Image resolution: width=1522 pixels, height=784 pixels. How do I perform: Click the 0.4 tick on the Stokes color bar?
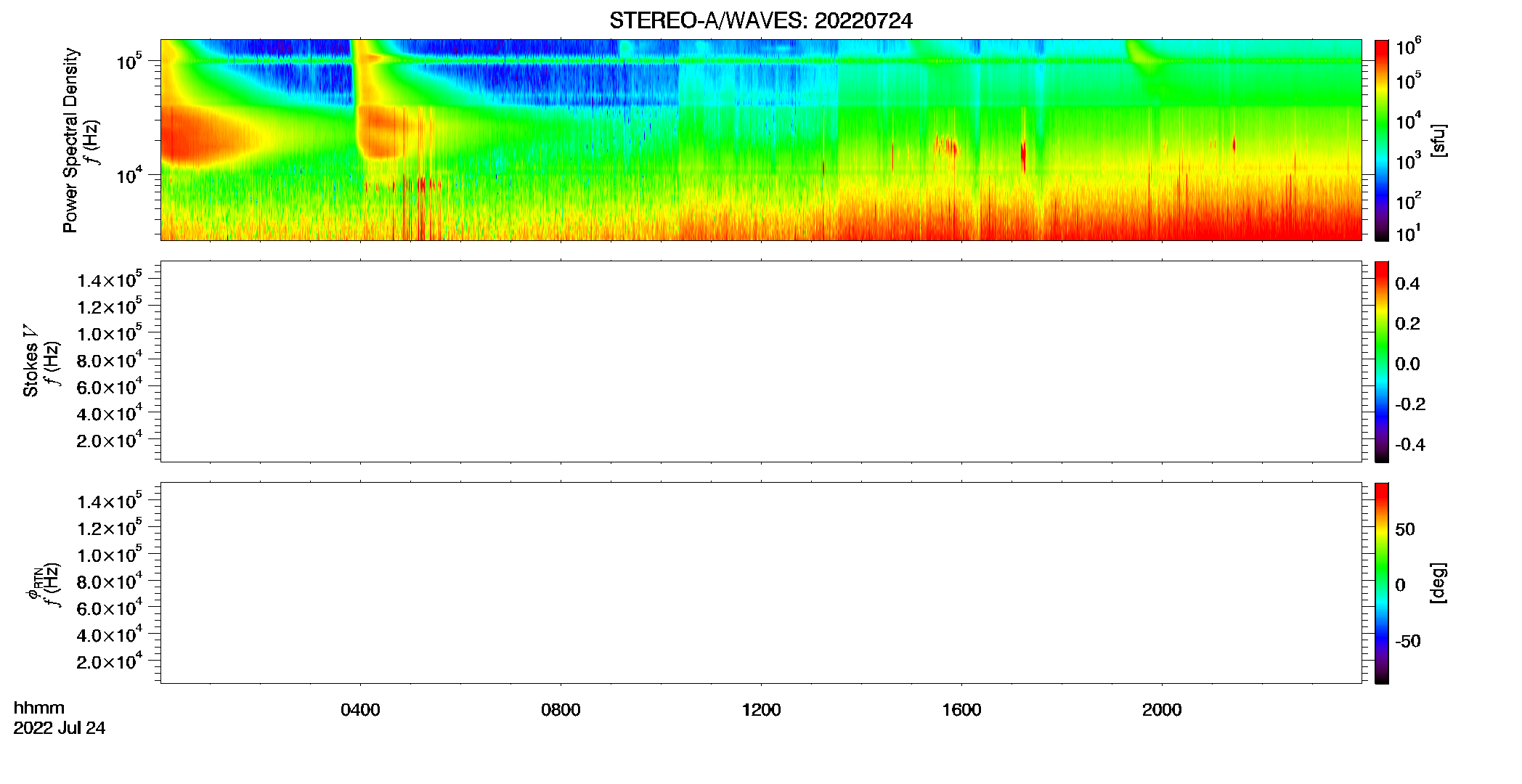point(1407,284)
